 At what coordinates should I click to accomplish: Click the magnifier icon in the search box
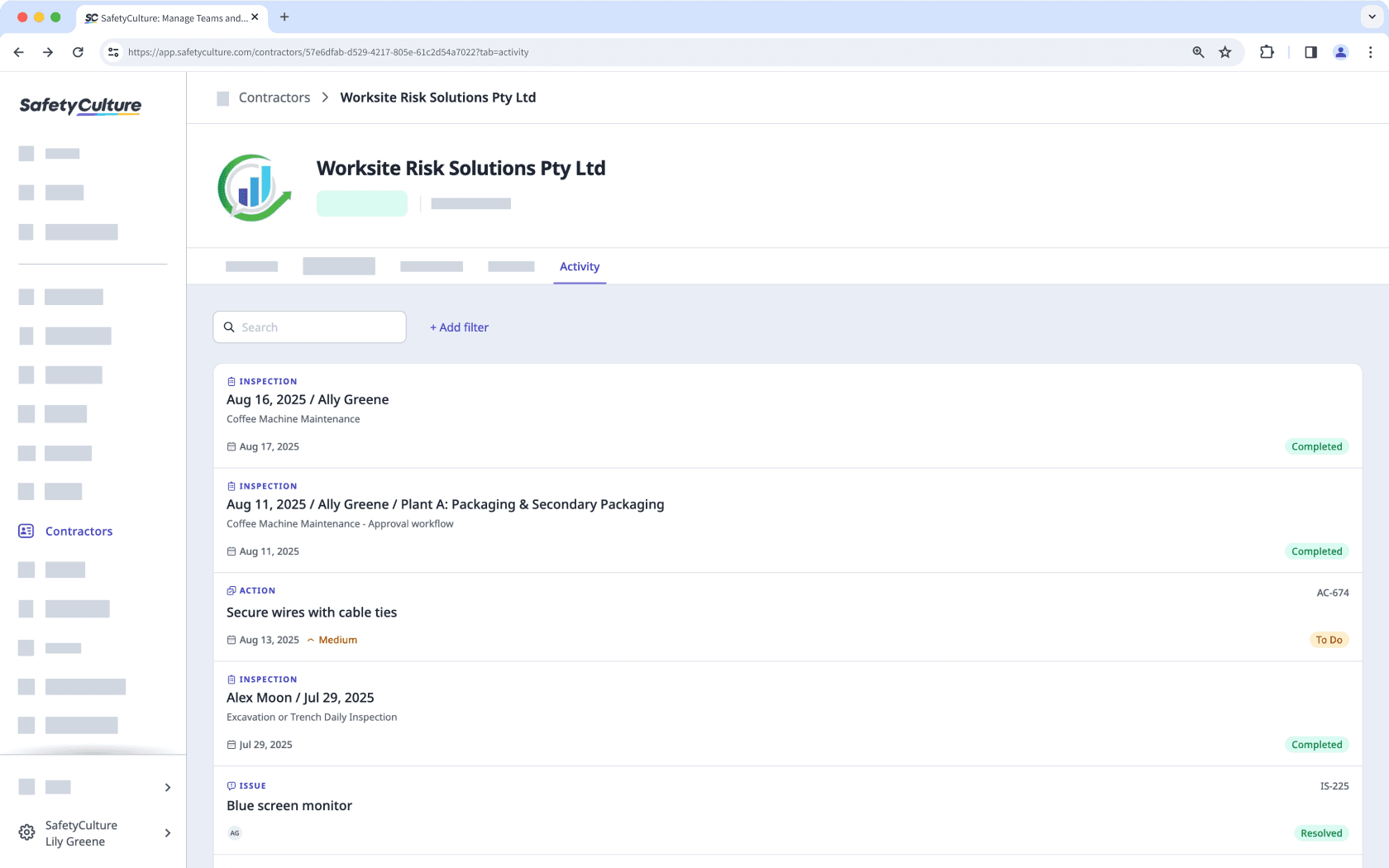(x=229, y=327)
